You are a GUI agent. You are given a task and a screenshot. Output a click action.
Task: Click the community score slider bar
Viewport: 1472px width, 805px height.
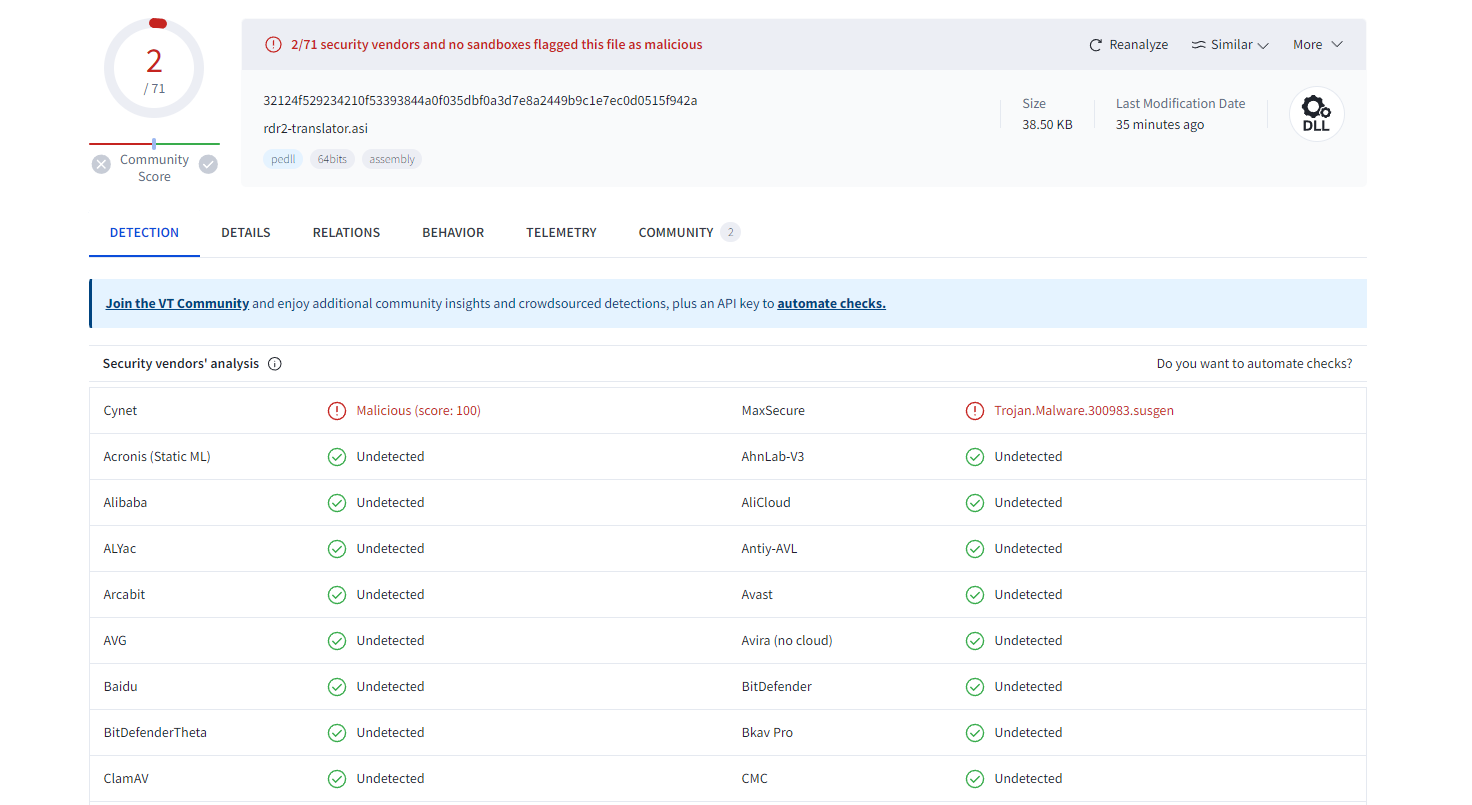point(154,144)
